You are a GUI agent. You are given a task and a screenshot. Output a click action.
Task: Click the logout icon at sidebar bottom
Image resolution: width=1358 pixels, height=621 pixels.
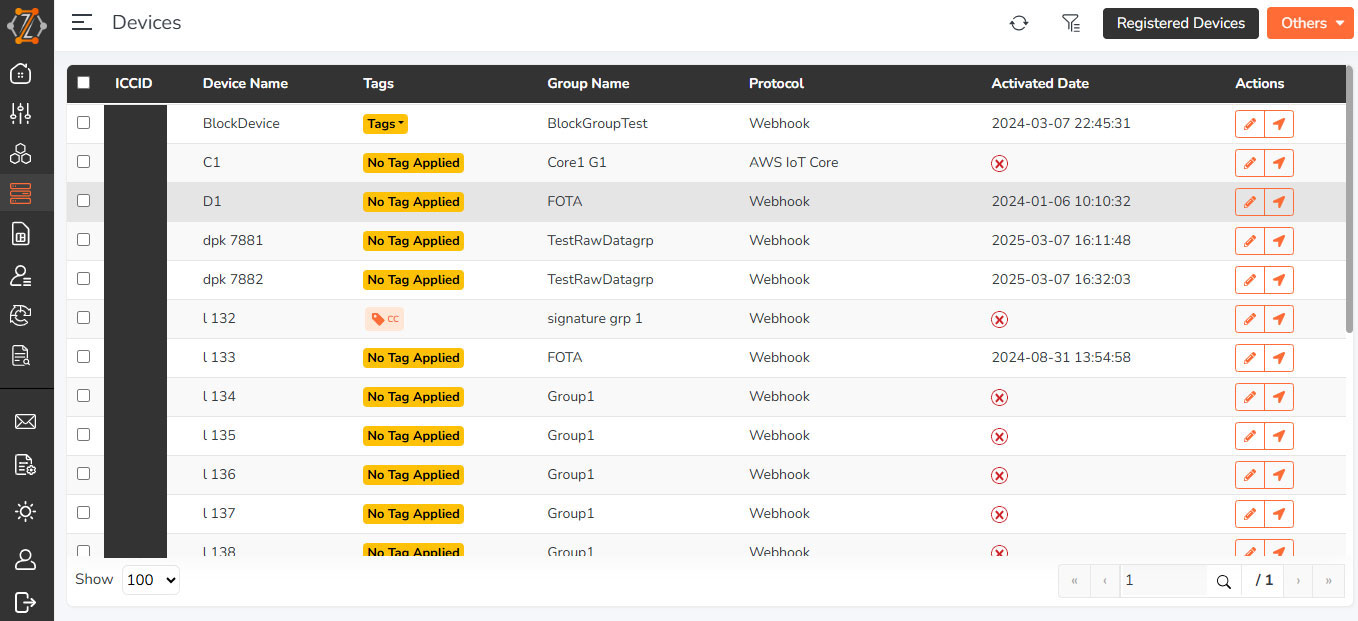click(25, 601)
